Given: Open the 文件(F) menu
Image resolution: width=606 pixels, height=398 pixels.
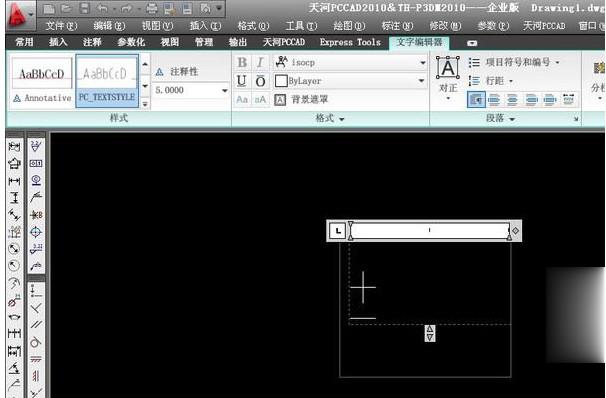Looking at the screenshot, I should coord(61,26).
